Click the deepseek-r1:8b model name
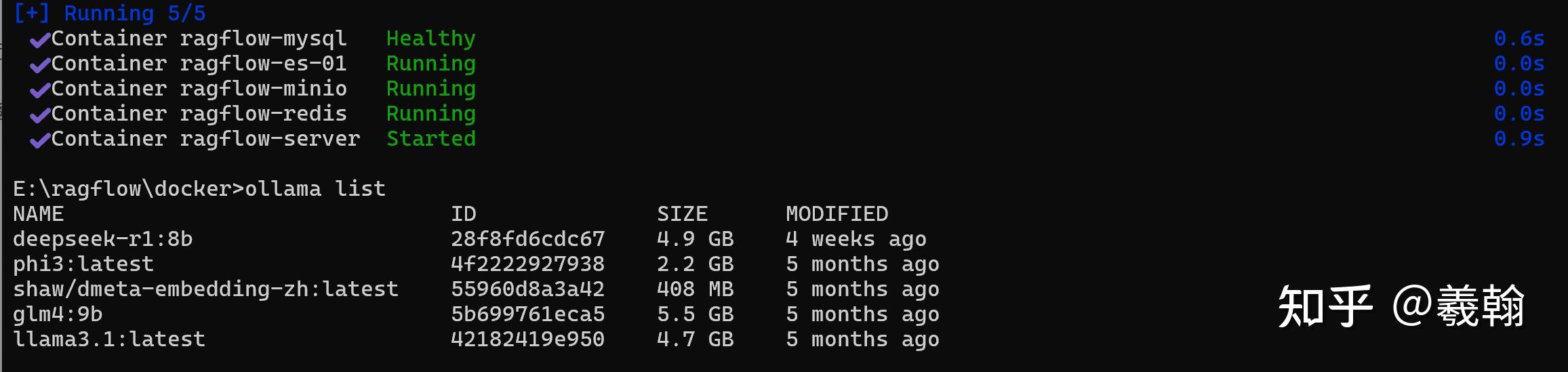Screen dimensions: 1568x372 pyautogui.click(x=102, y=239)
